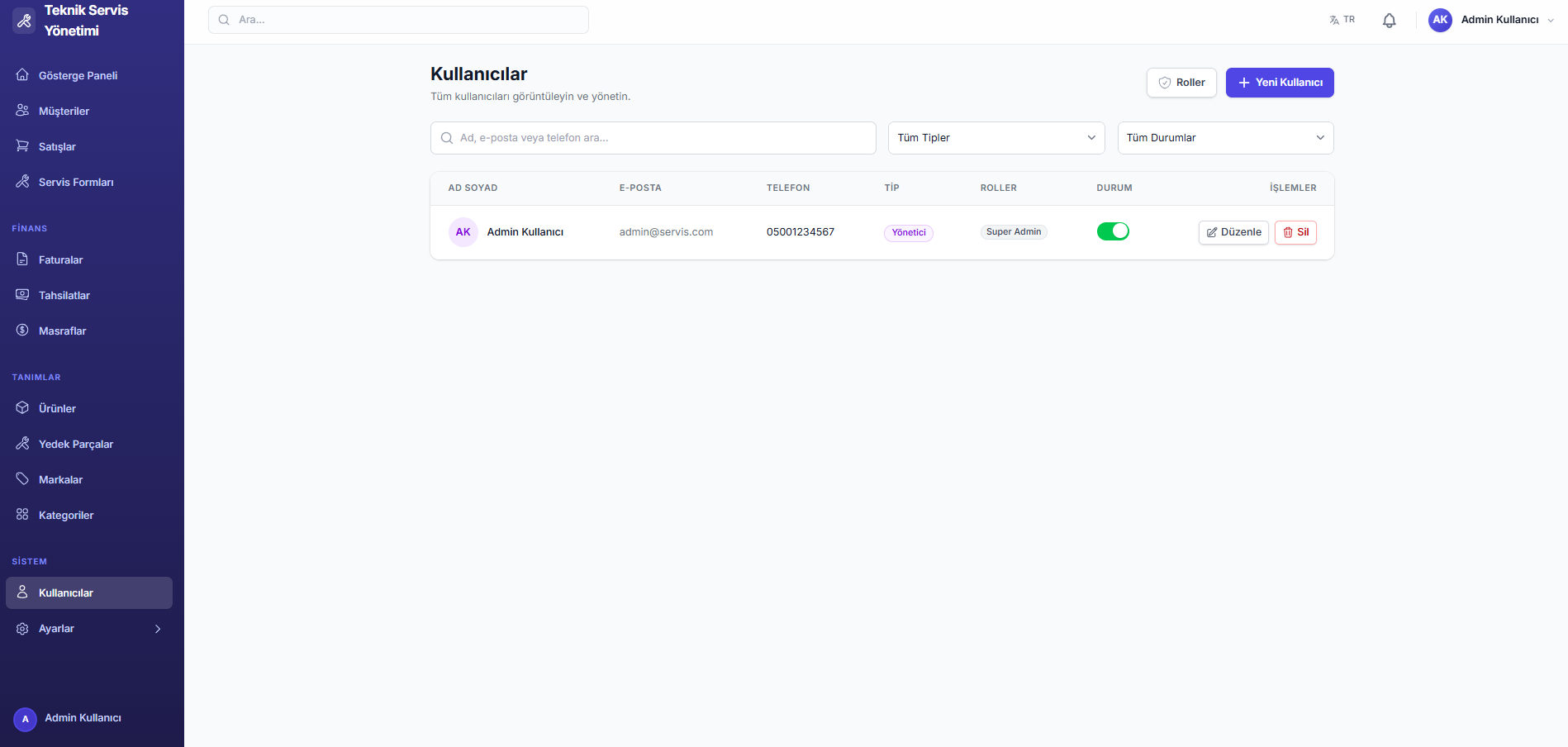
Task: Click the Teknik Servis logo icon
Action: pos(24,21)
